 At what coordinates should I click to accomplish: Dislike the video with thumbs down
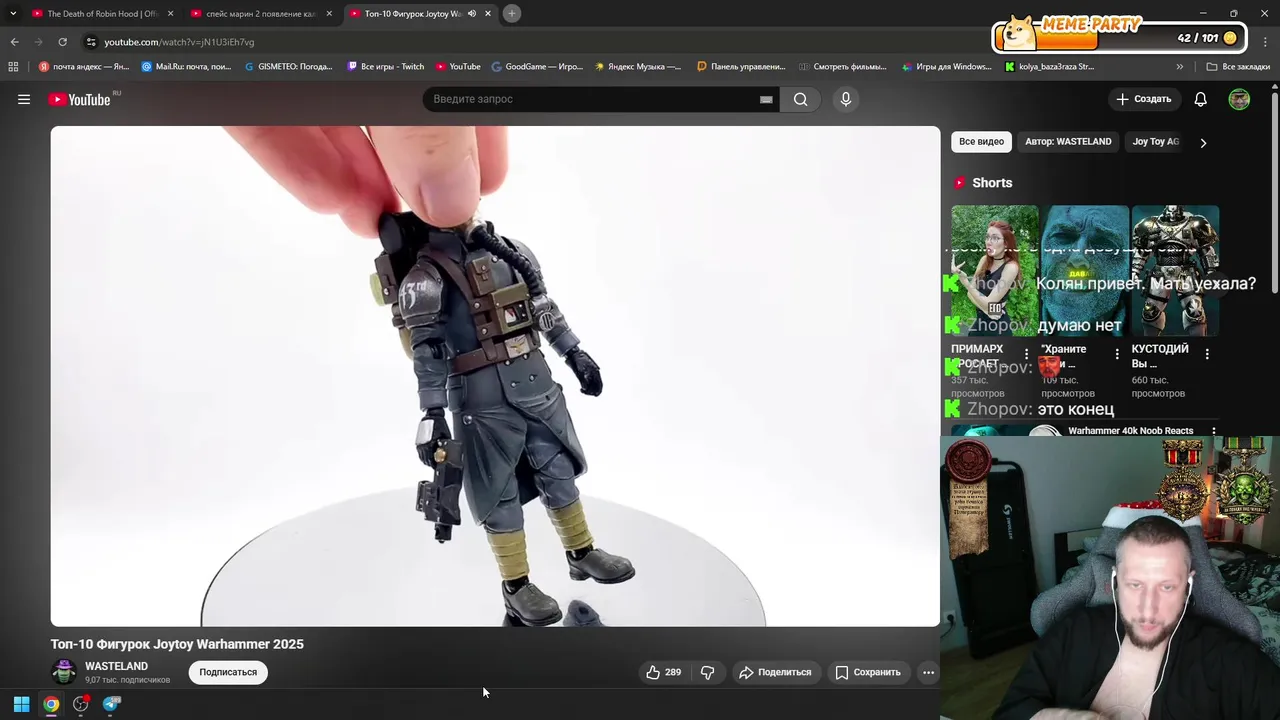point(707,672)
